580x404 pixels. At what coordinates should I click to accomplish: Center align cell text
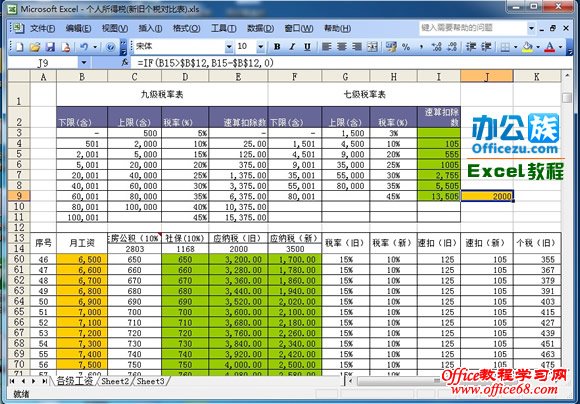click(342, 47)
